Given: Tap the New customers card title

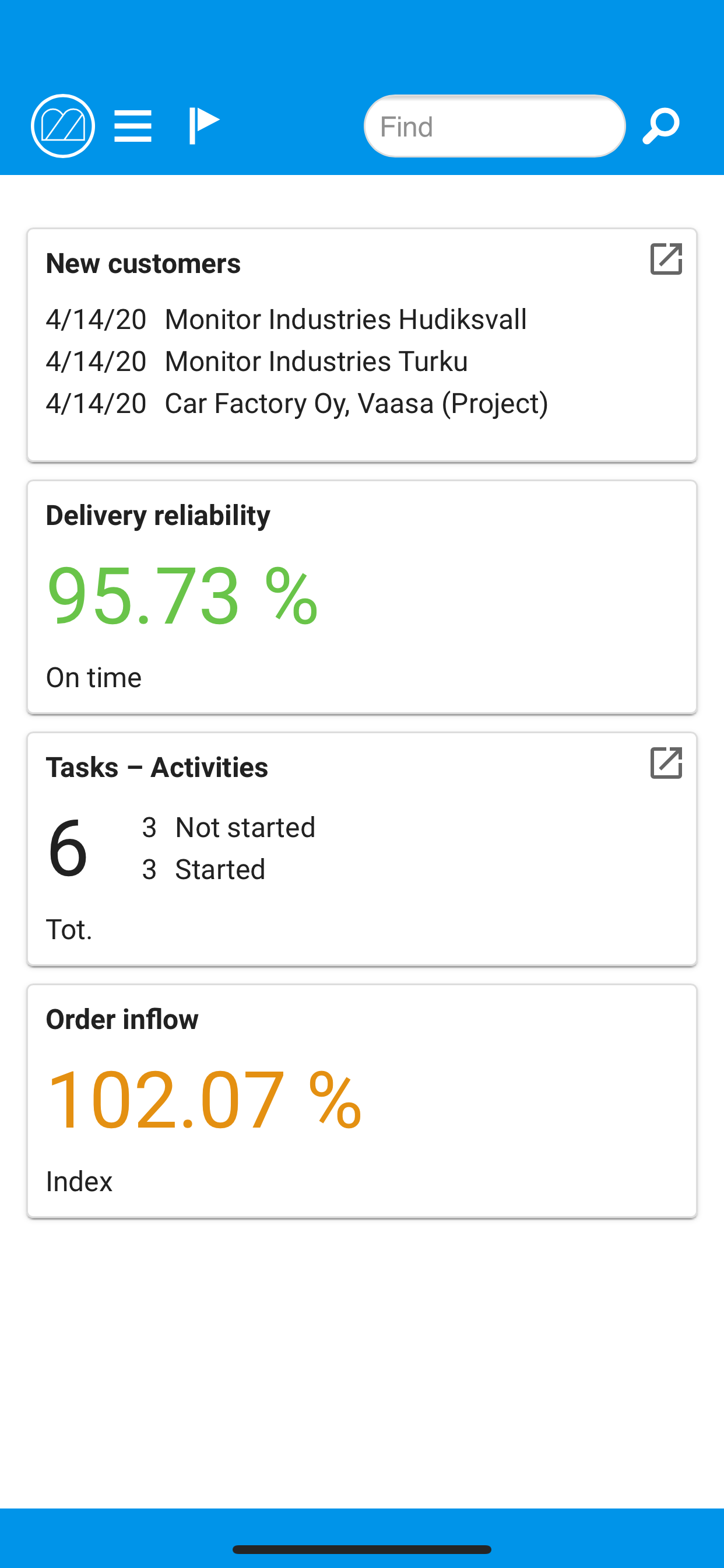Looking at the screenshot, I should pyautogui.click(x=143, y=264).
